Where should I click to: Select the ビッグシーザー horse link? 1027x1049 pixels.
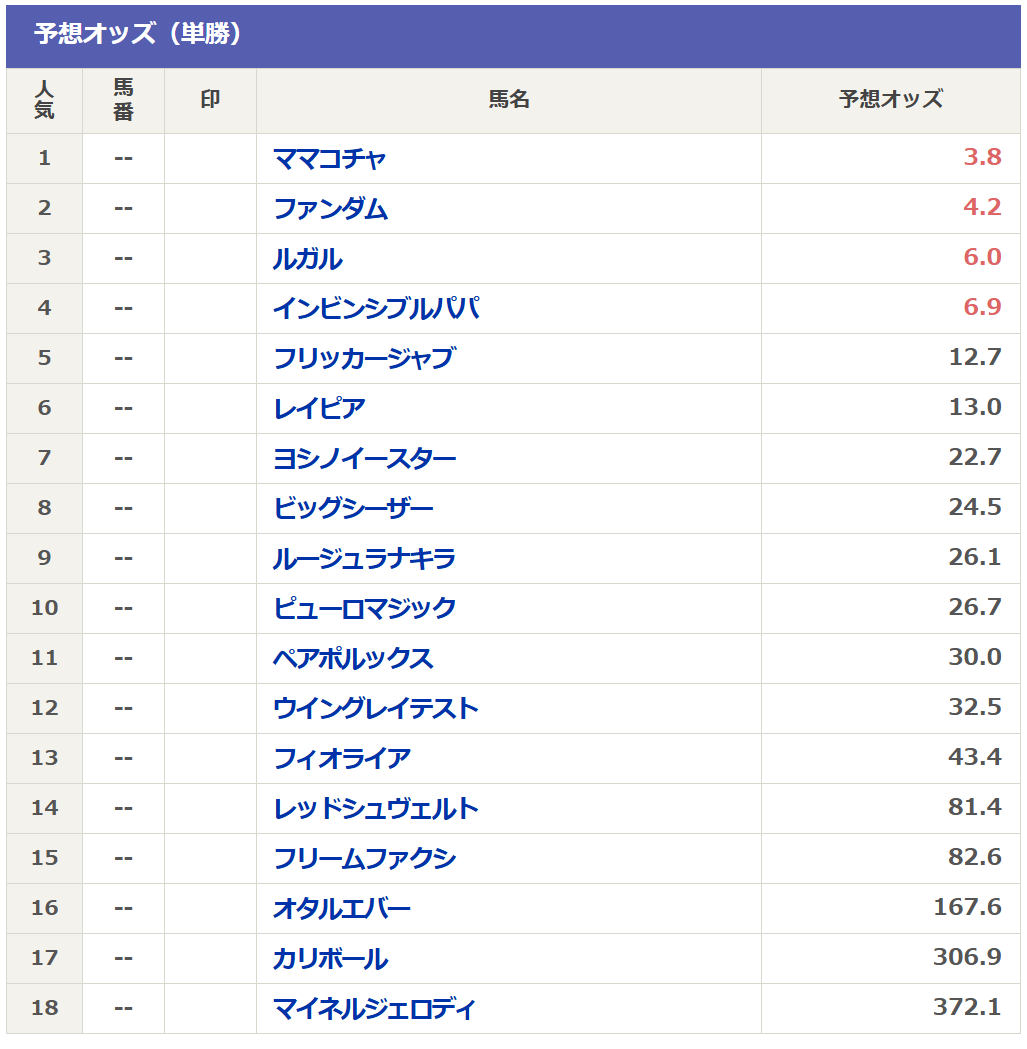(x=353, y=509)
